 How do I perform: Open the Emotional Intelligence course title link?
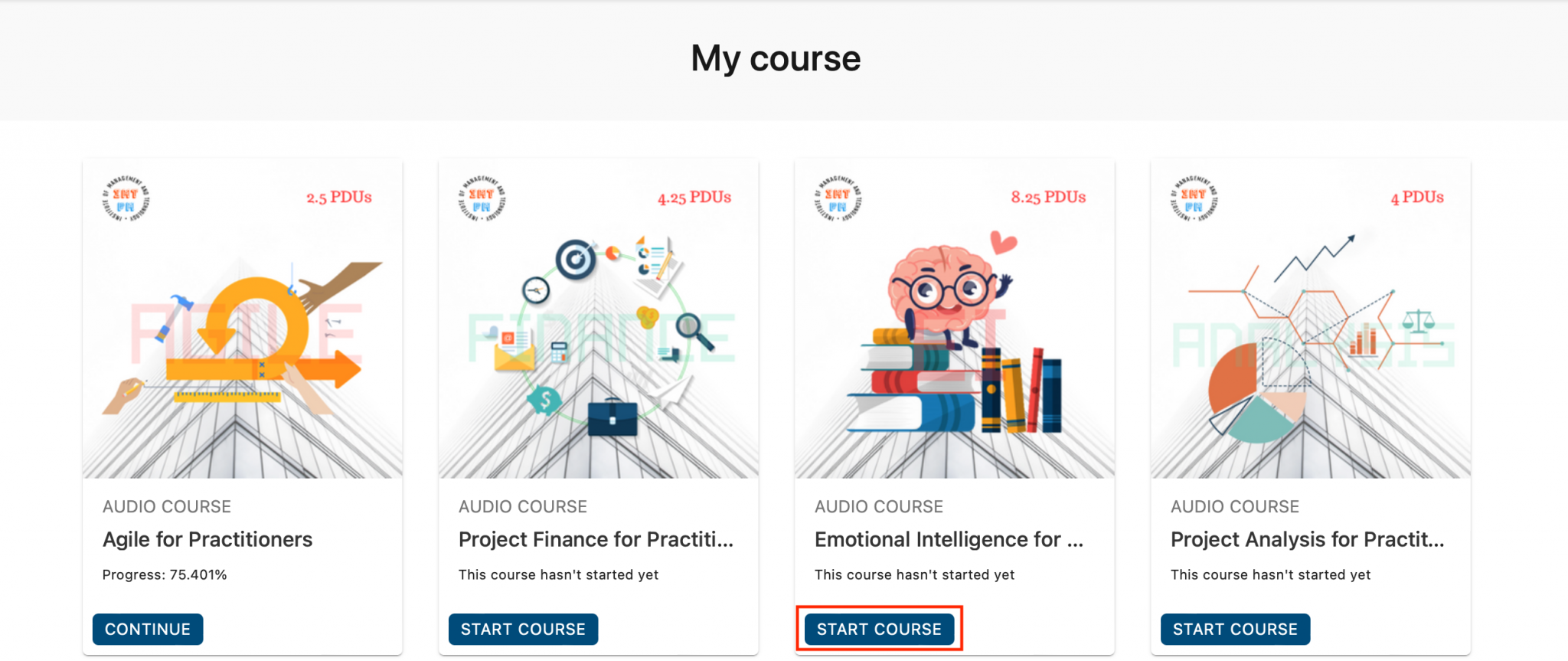[949, 539]
